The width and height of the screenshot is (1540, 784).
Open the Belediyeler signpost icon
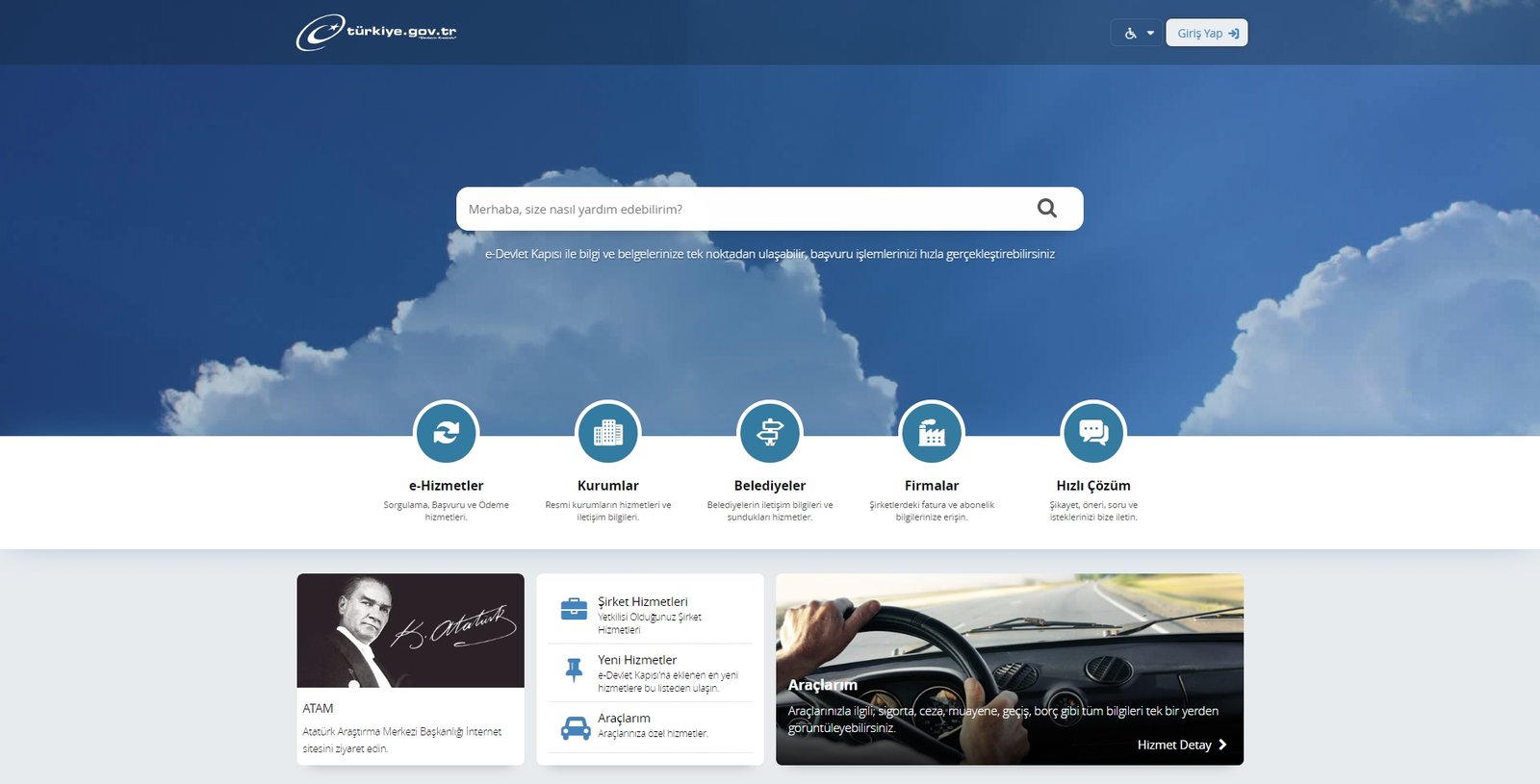coord(769,433)
